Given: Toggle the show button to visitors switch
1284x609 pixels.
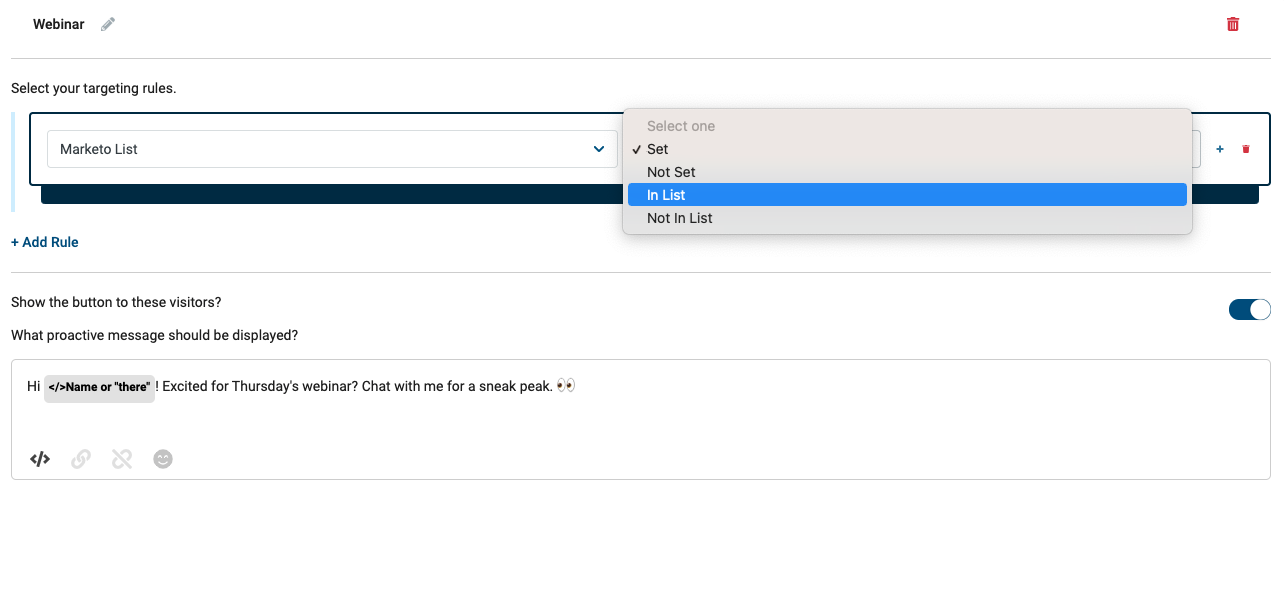Looking at the screenshot, I should [1250, 309].
